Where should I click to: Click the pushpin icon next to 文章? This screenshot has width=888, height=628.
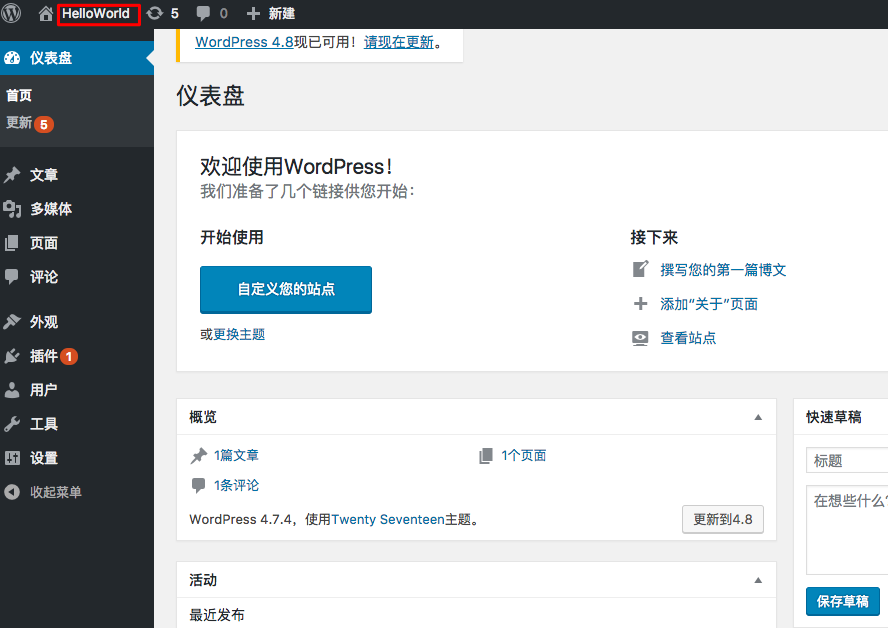[12, 175]
